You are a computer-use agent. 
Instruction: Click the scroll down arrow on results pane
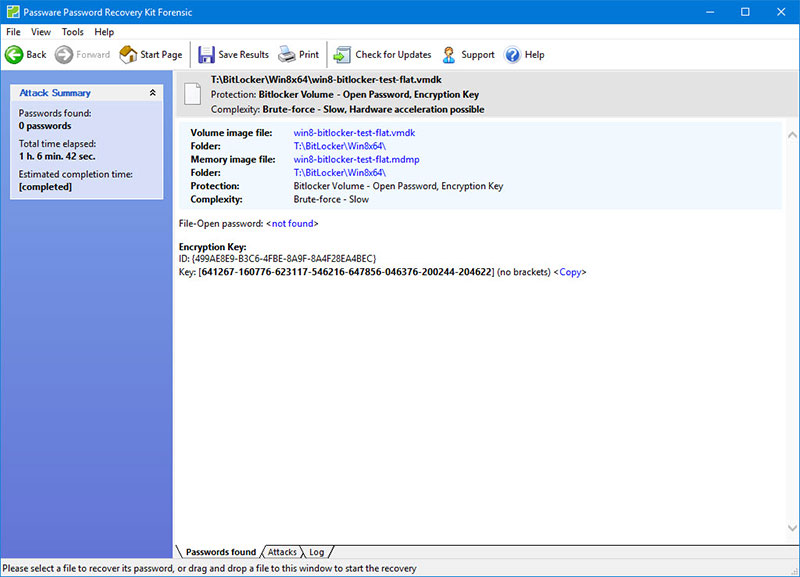pos(792,528)
